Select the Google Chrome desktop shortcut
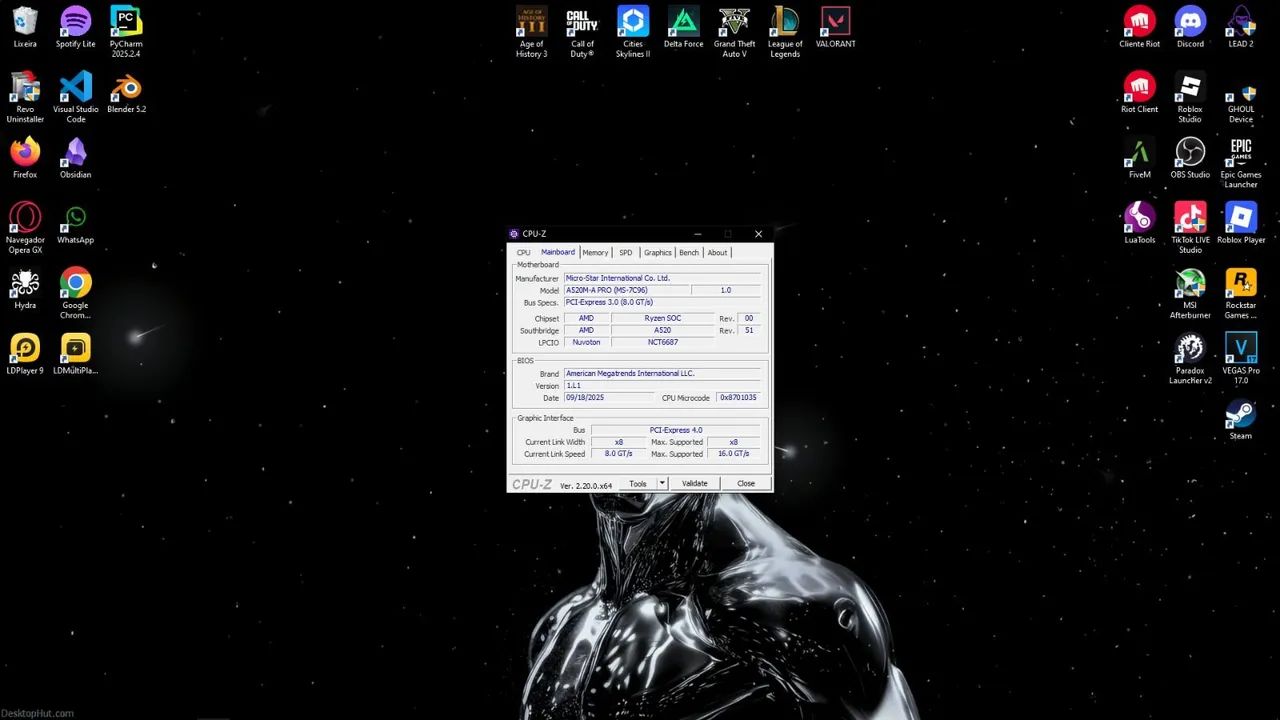1280x720 pixels. (x=75, y=294)
